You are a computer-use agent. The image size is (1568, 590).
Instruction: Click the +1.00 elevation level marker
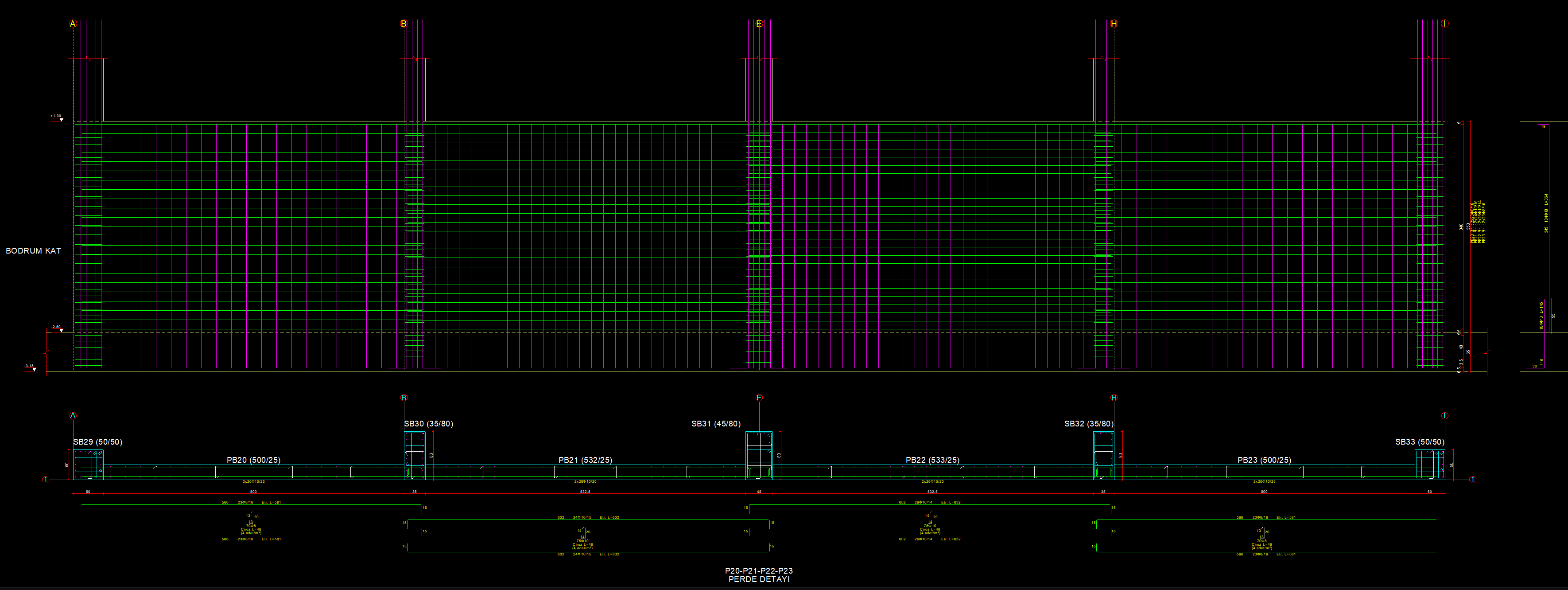coord(57,117)
